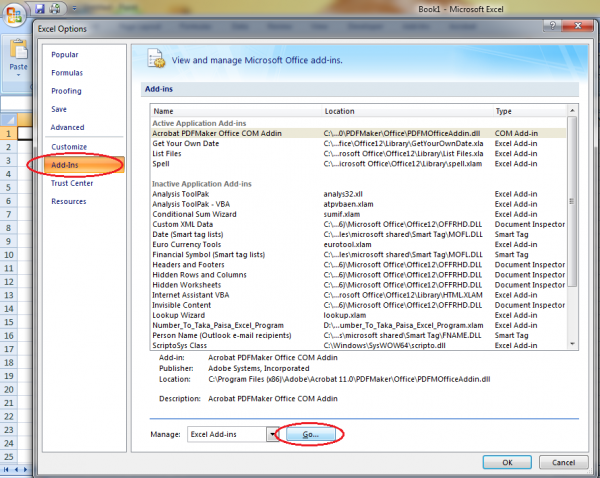Click scroll up arrow of add-ins list
Image resolution: width=600 pixels, height=478 pixels.
572,111
